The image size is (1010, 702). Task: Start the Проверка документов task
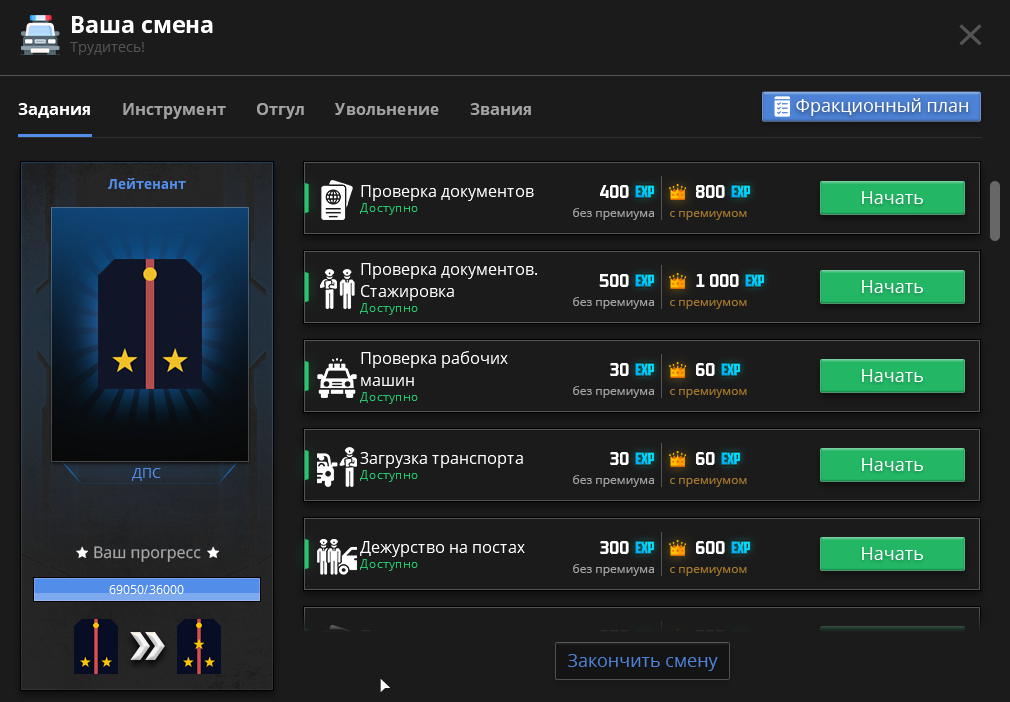point(891,198)
